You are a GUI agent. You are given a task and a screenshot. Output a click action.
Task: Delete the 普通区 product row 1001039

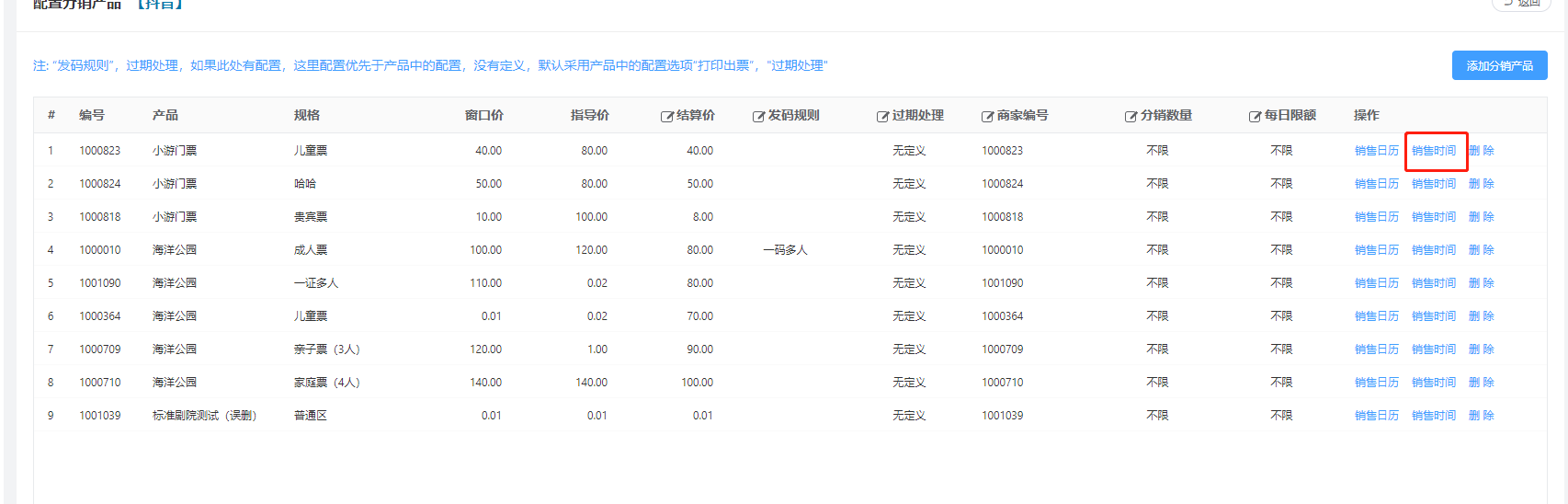pos(1481,416)
